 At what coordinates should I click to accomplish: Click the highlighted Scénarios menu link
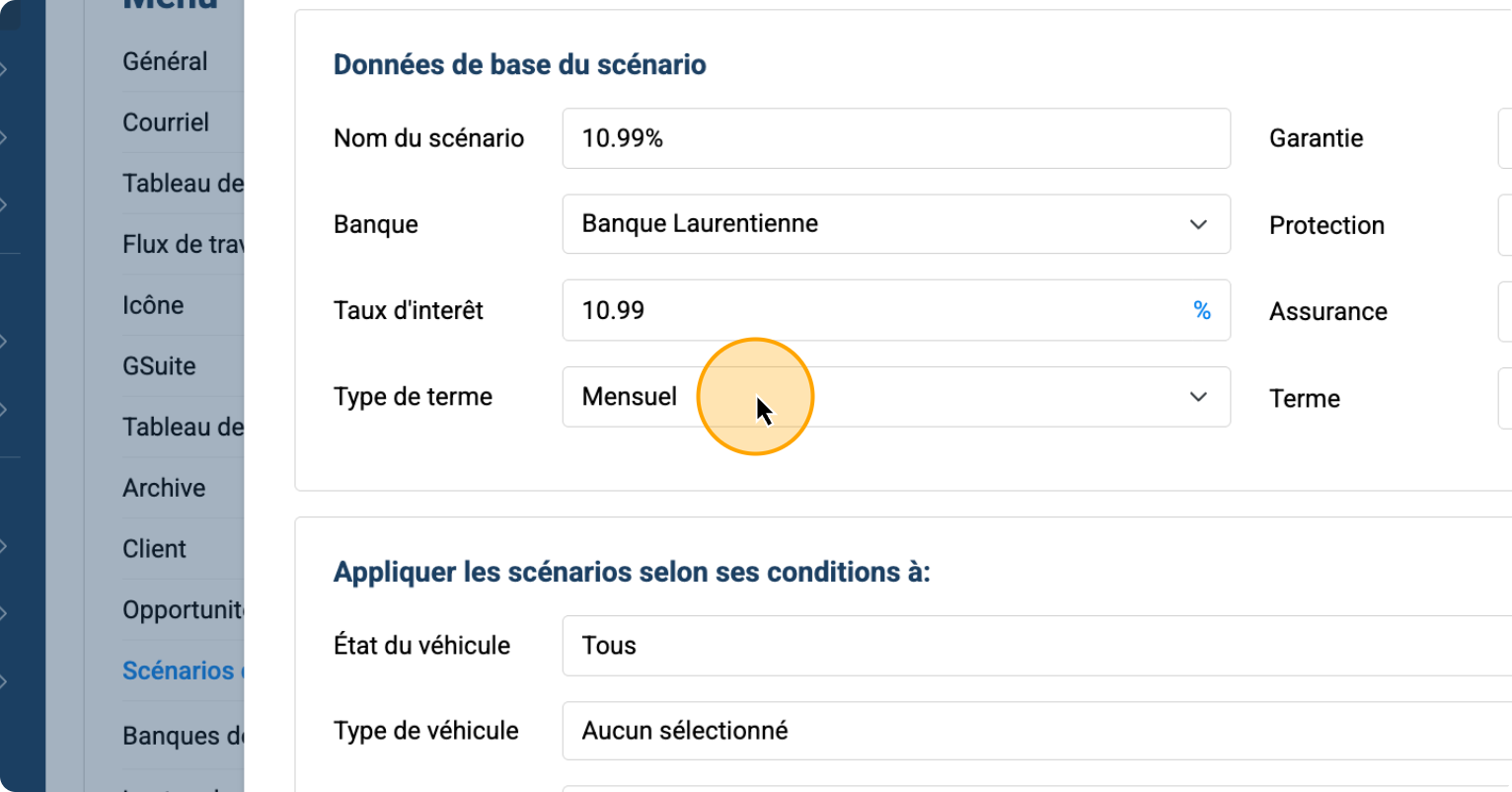183,671
